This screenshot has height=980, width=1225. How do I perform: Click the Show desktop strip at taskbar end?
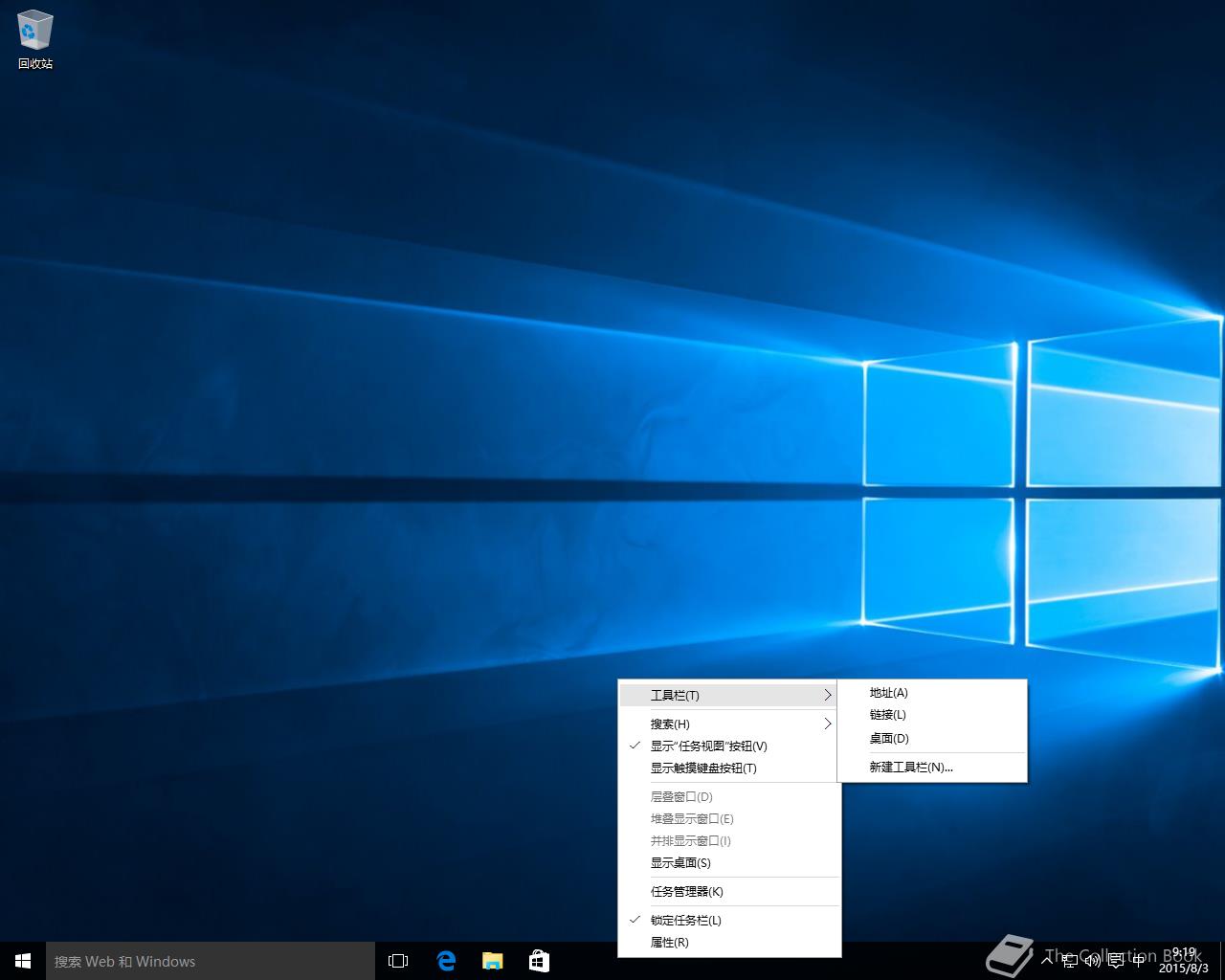click(1221, 961)
